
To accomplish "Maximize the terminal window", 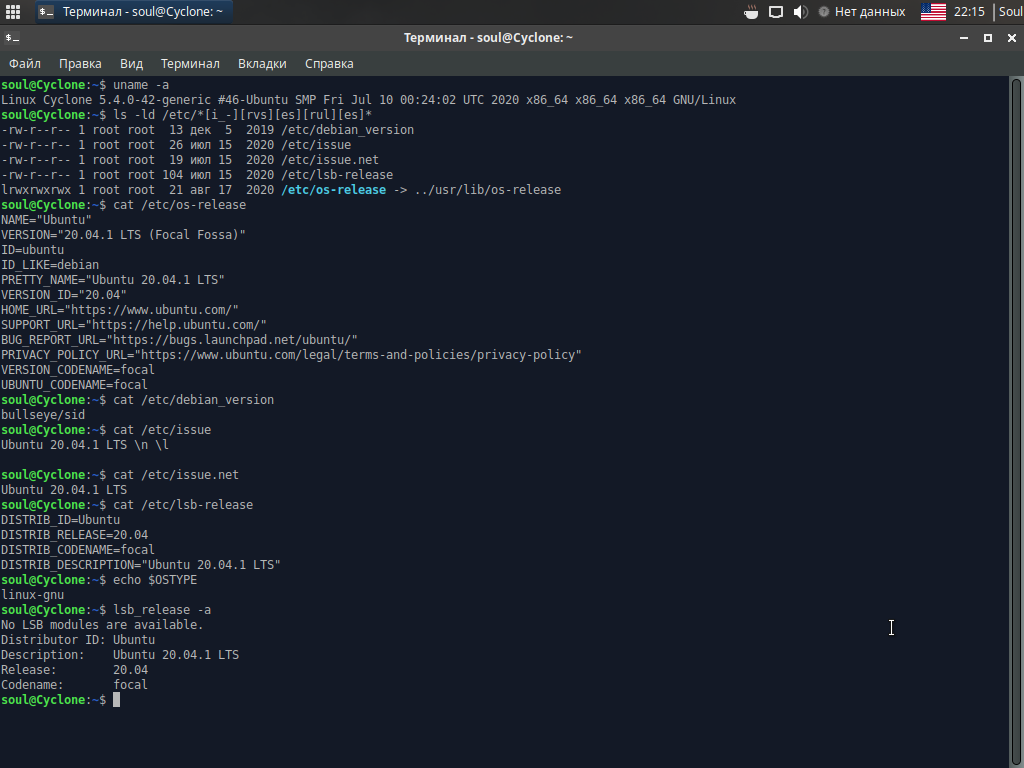I will pos(987,38).
